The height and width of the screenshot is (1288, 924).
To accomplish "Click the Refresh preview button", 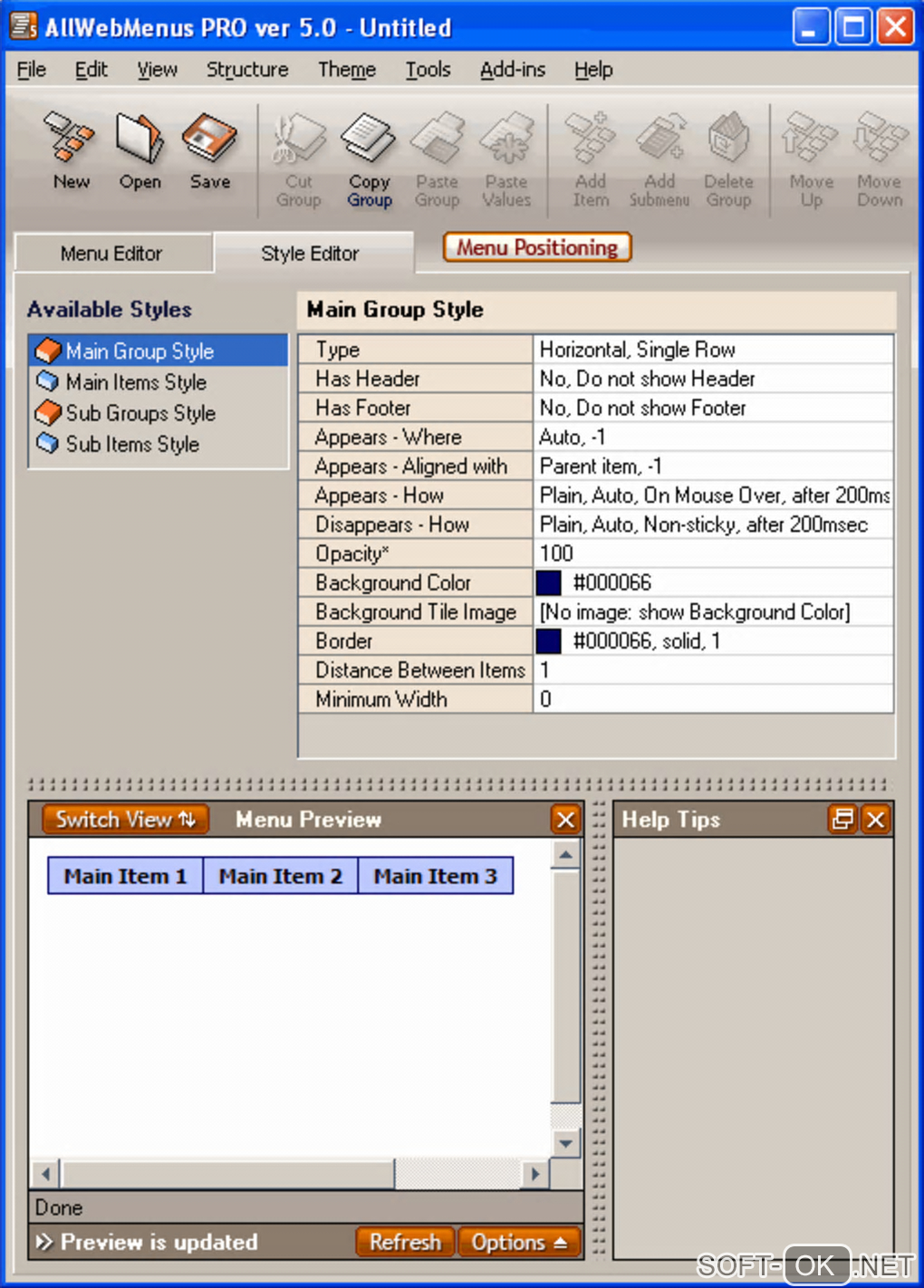I will point(405,1242).
